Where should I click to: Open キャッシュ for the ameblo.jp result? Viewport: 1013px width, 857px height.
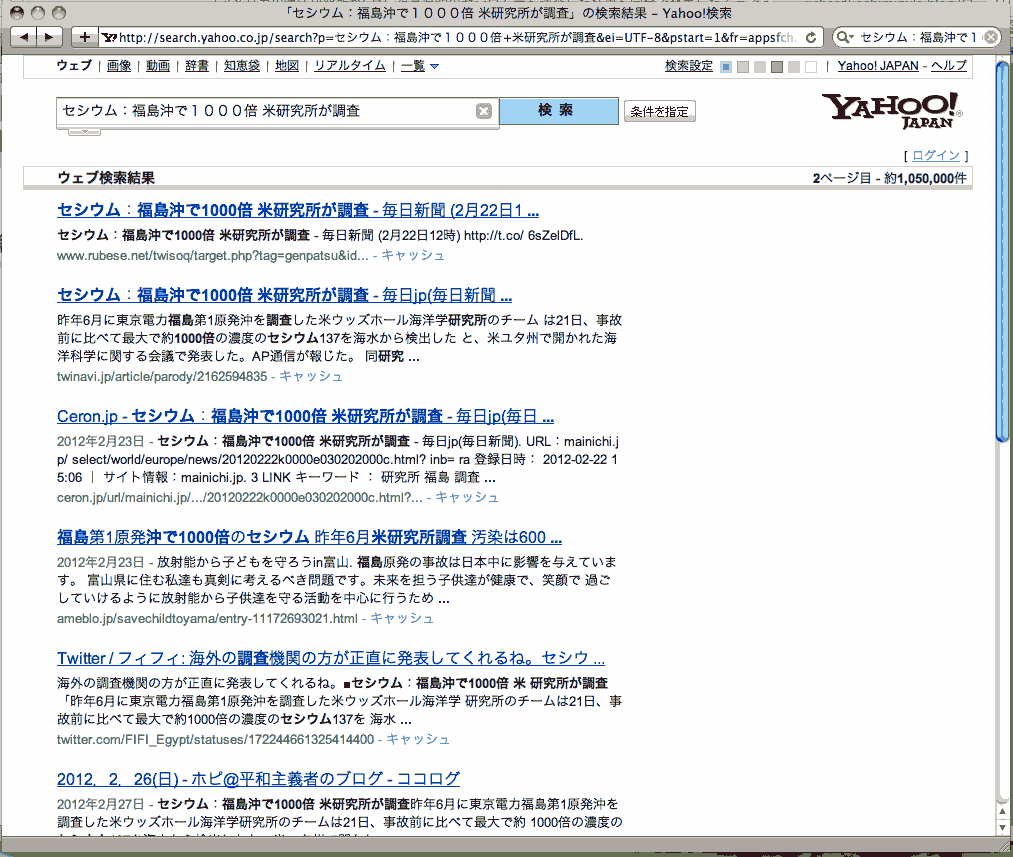pyautogui.click(x=402, y=619)
